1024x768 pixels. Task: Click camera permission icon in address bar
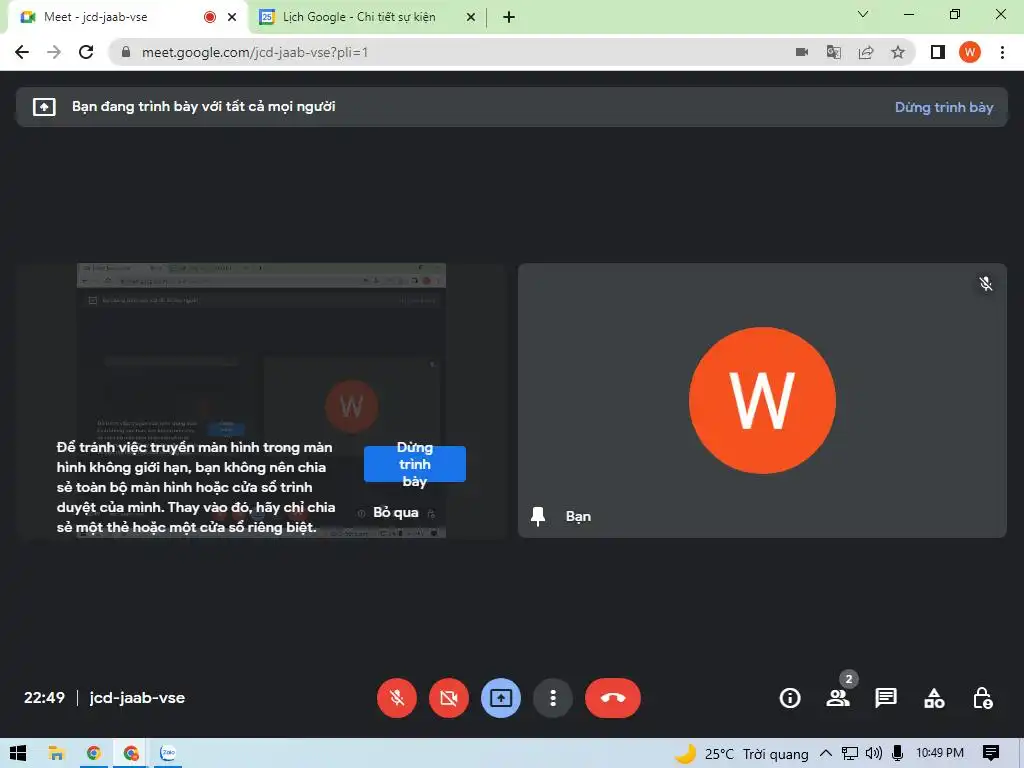[x=802, y=52]
